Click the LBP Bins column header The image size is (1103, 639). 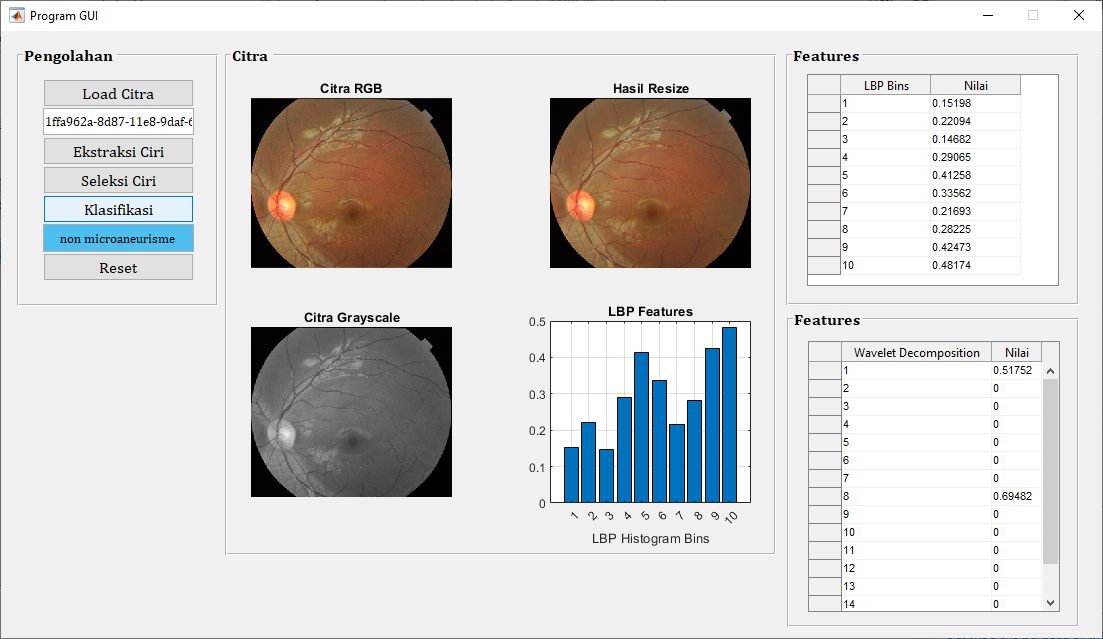tap(885, 85)
